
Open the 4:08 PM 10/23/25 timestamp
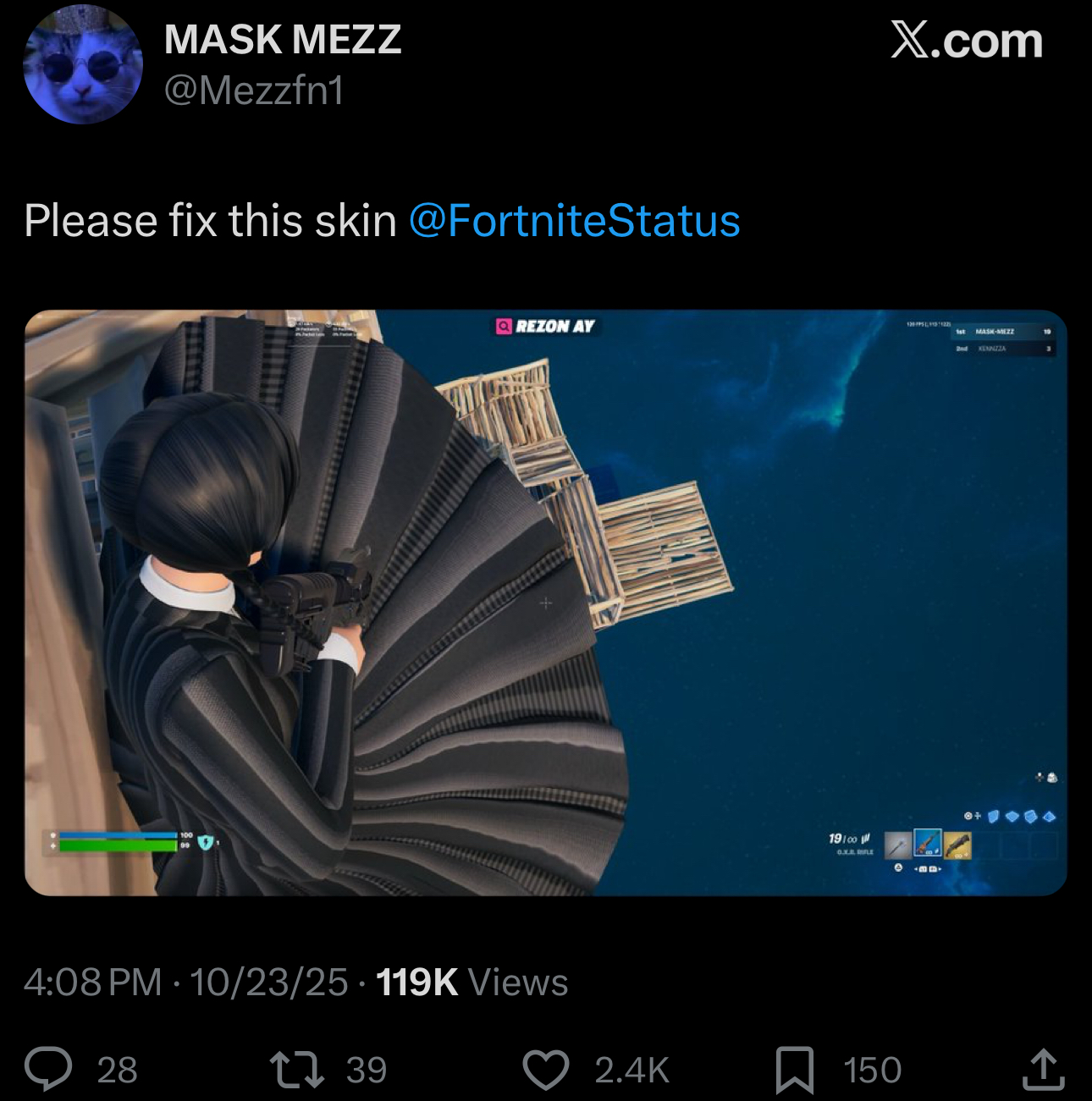(186, 983)
